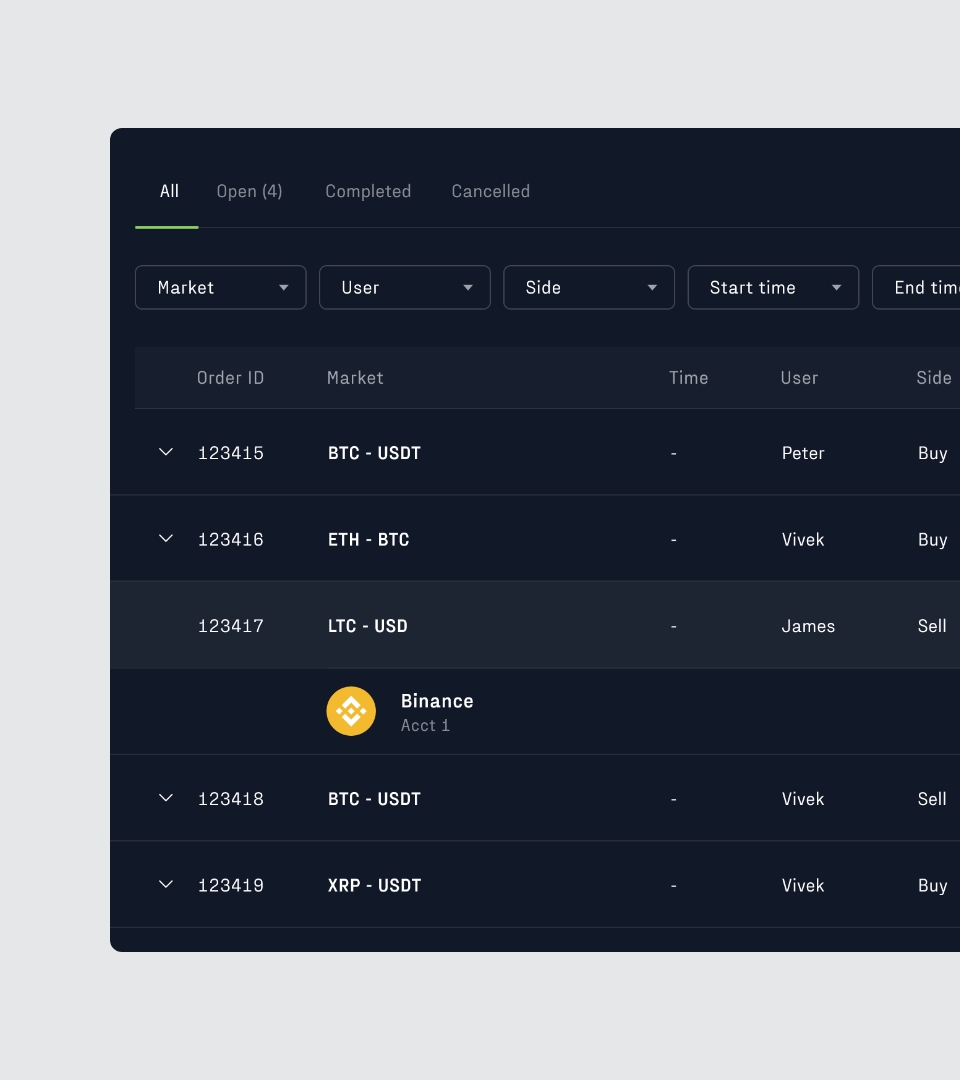
Task: Select the Completed tab
Action: pos(368,191)
